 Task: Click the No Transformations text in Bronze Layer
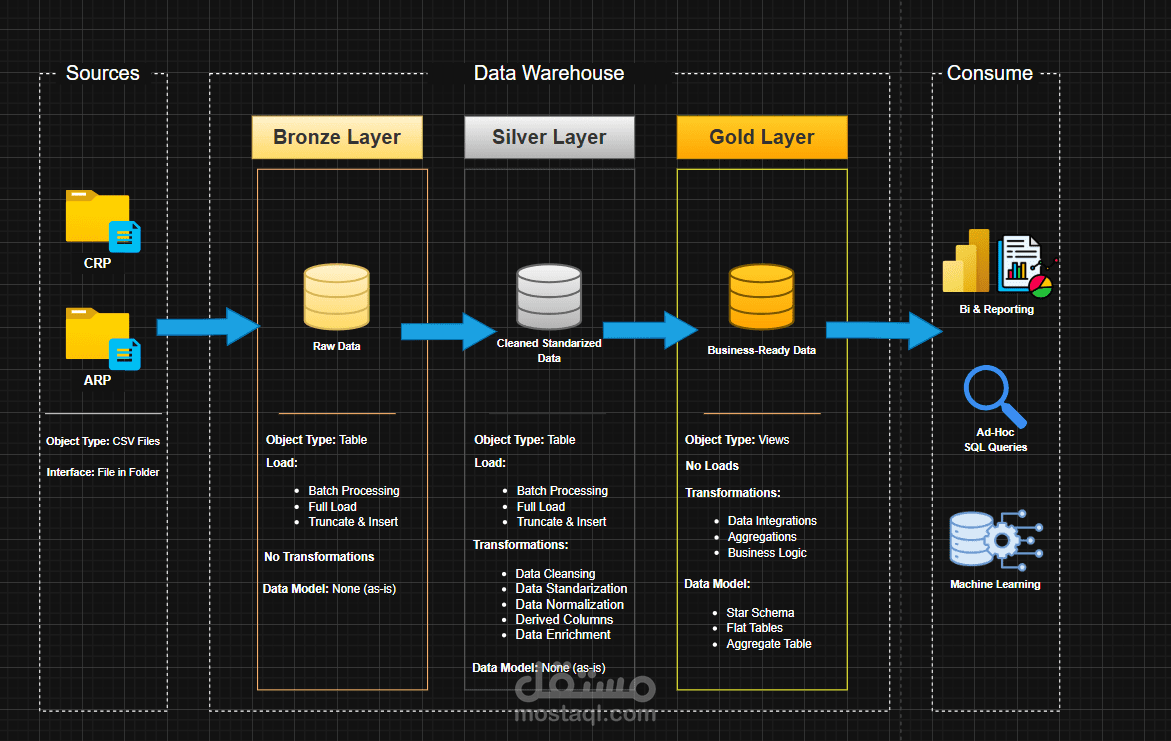coord(319,556)
